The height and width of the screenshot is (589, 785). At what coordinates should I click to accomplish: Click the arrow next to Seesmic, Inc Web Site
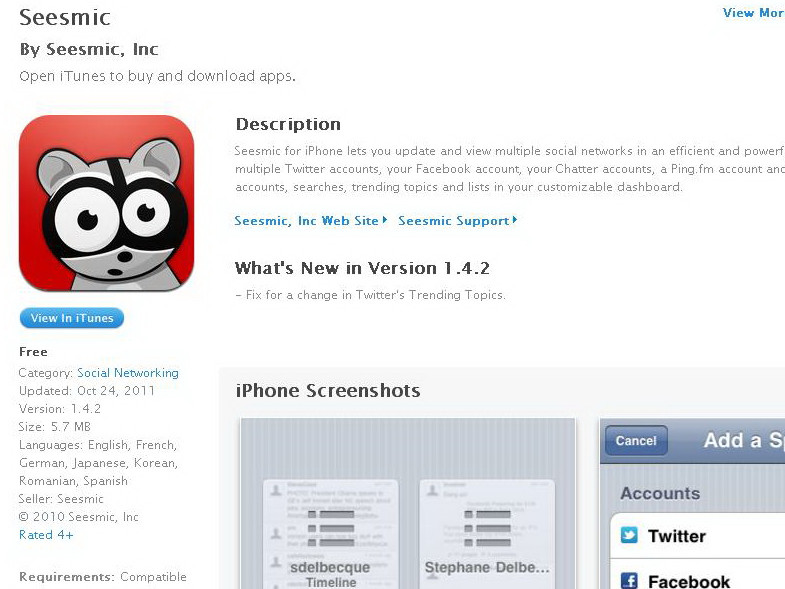pos(384,220)
